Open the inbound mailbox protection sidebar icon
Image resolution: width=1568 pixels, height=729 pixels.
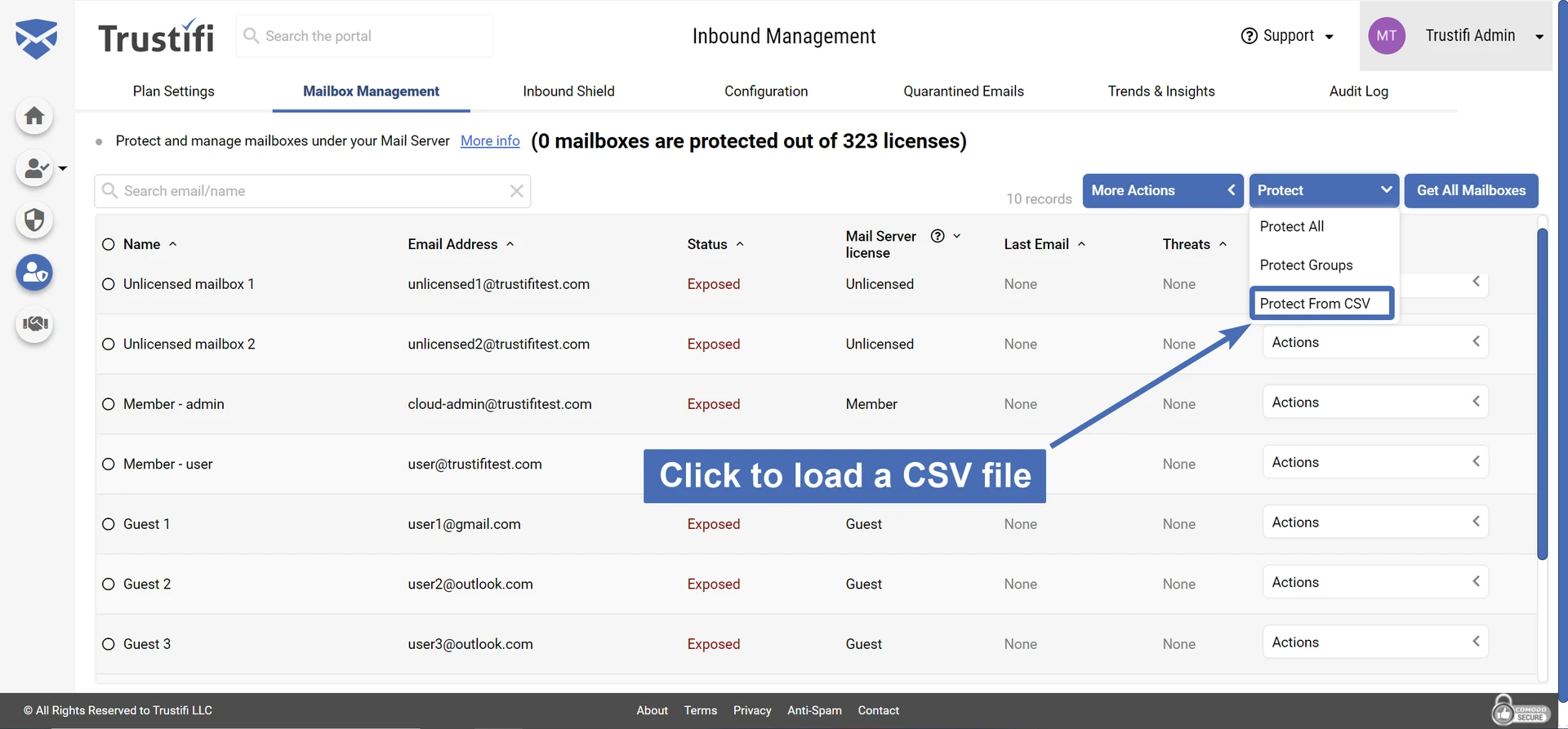(34, 273)
